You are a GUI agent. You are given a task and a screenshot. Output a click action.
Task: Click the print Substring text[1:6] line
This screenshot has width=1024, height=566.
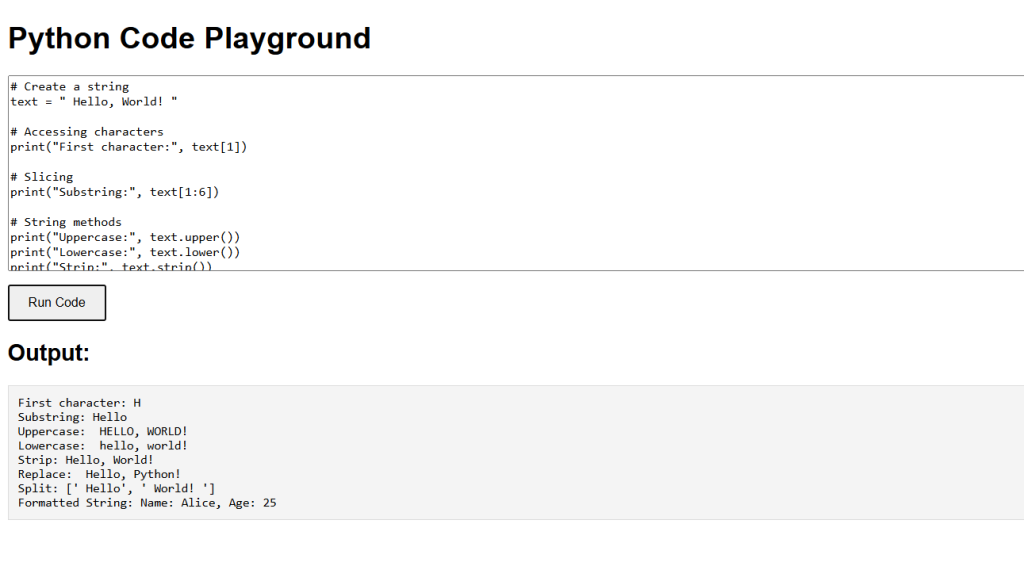(x=115, y=192)
